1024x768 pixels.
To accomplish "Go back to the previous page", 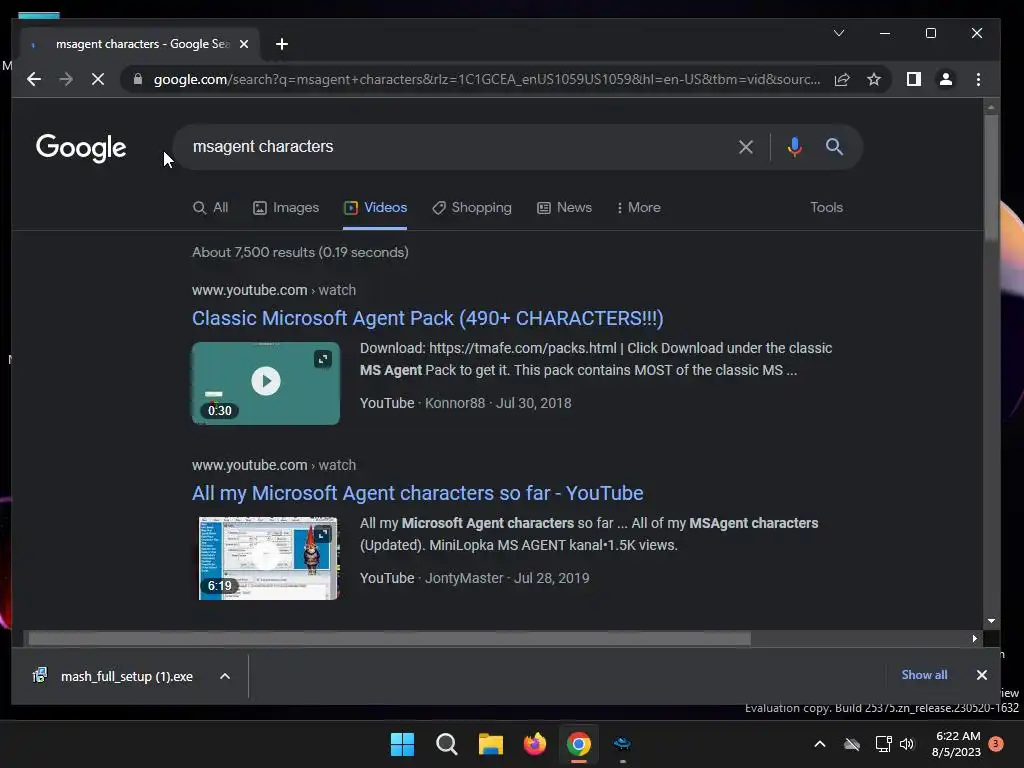I will pos(34,80).
